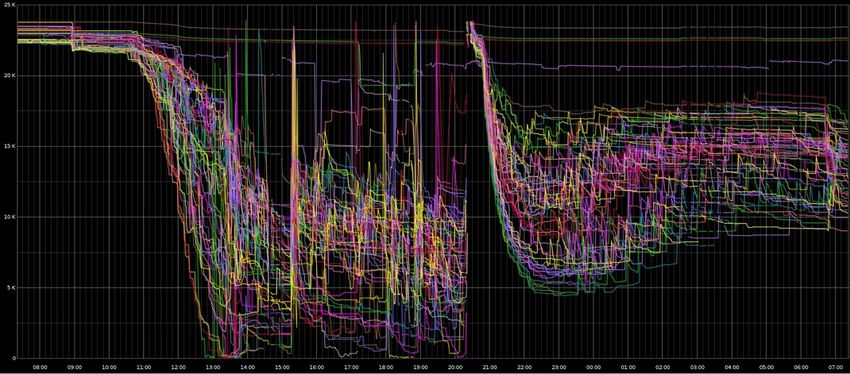The image size is (850, 374).
Task: Select the 08:00 time label
Action: [40, 367]
